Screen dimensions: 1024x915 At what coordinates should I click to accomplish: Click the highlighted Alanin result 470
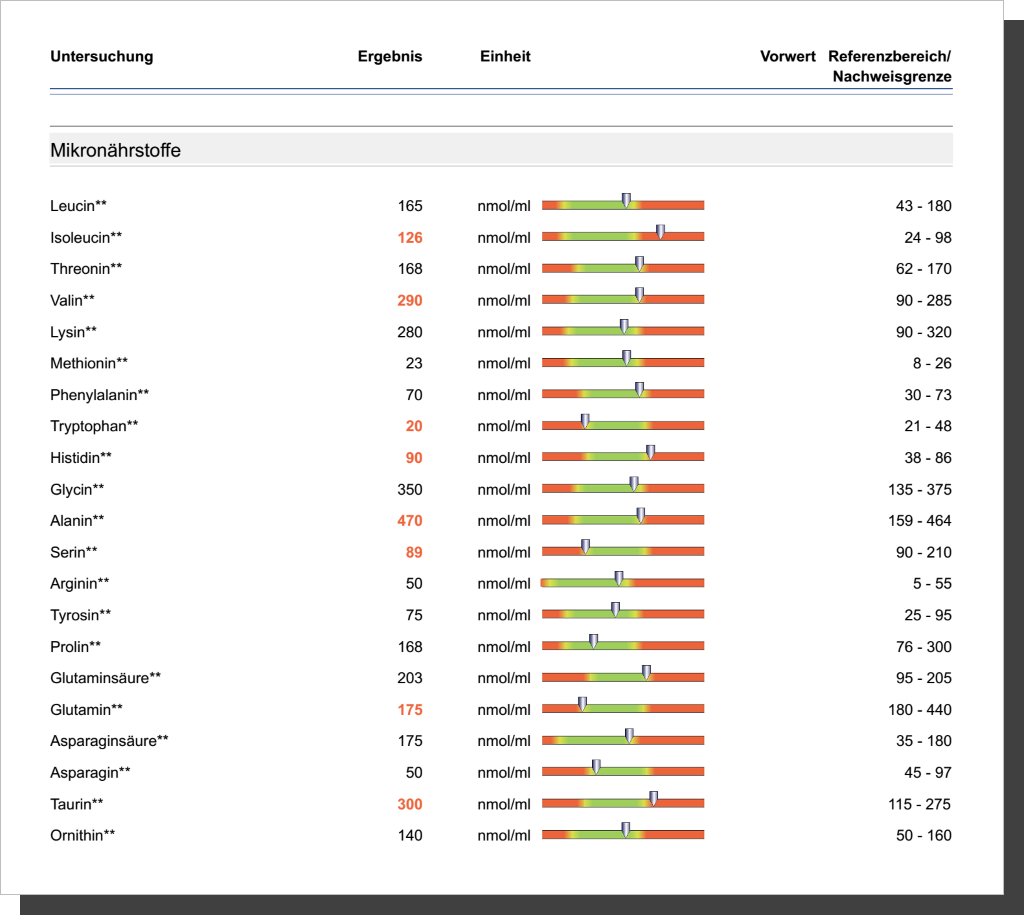[x=409, y=521]
